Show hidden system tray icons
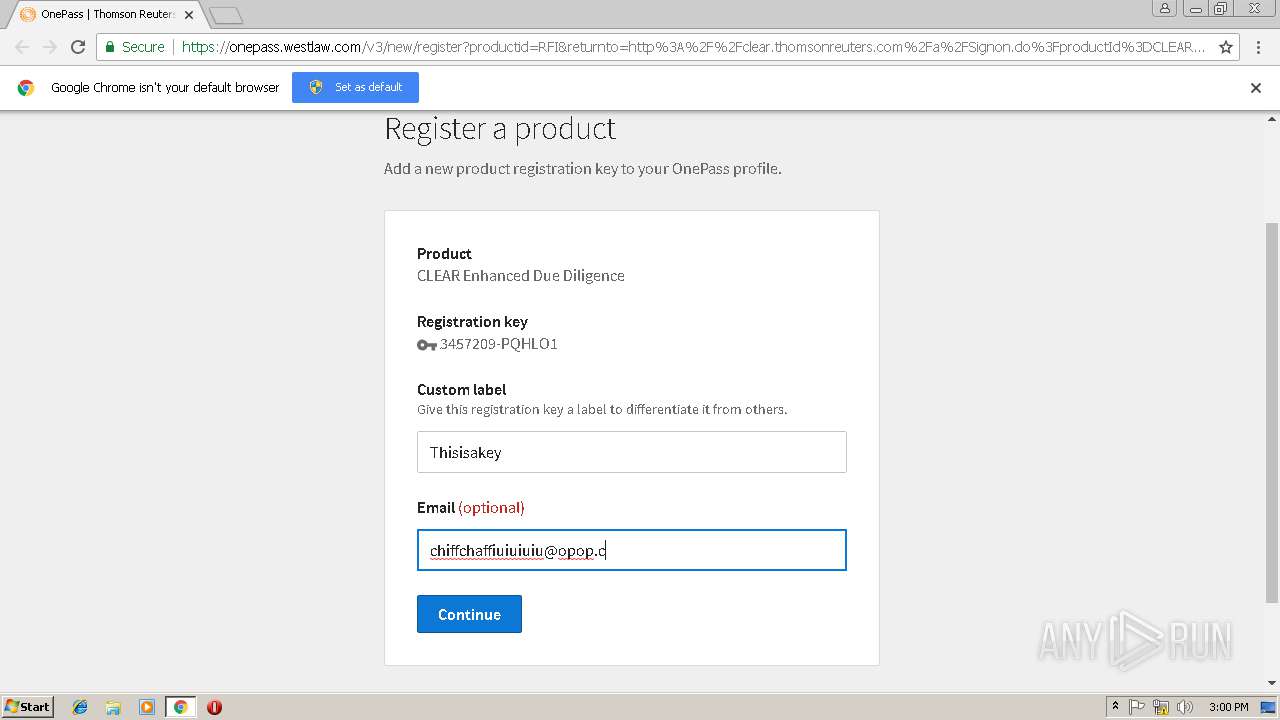1280x720 pixels. (1115, 707)
